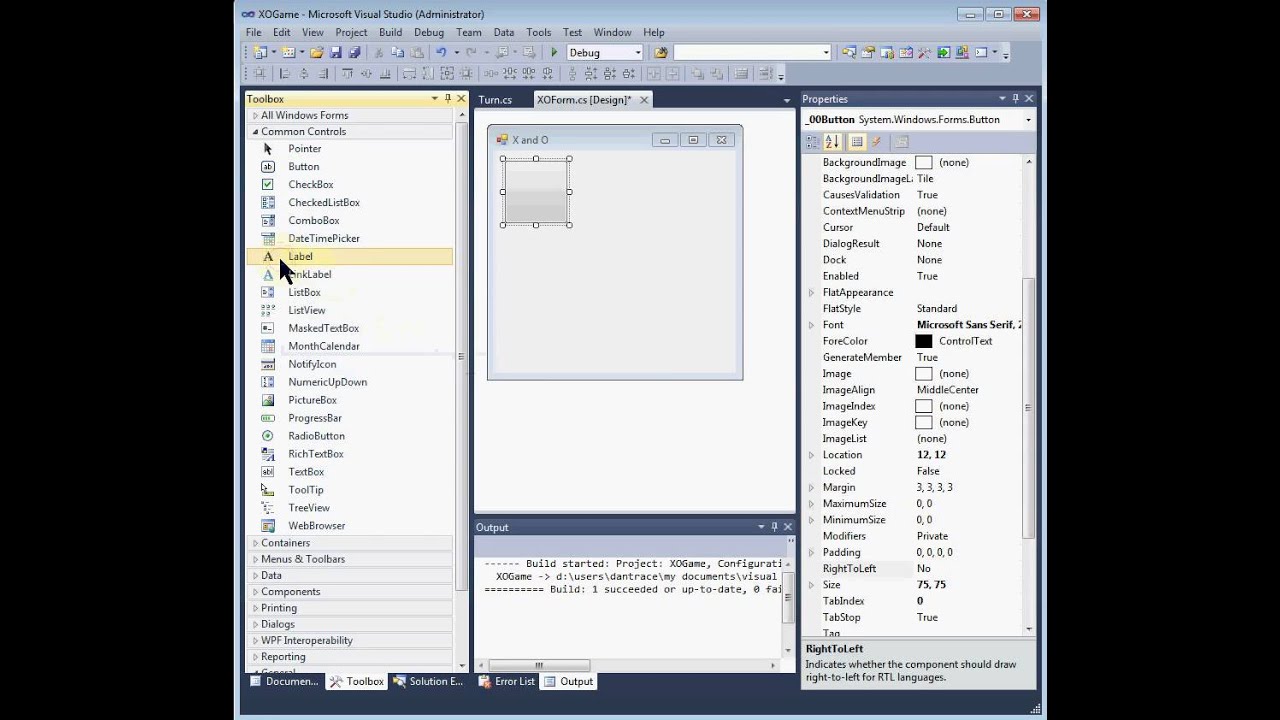Open the Solution Explorer tab at bottom
The image size is (1280, 720).
pos(428,681)
